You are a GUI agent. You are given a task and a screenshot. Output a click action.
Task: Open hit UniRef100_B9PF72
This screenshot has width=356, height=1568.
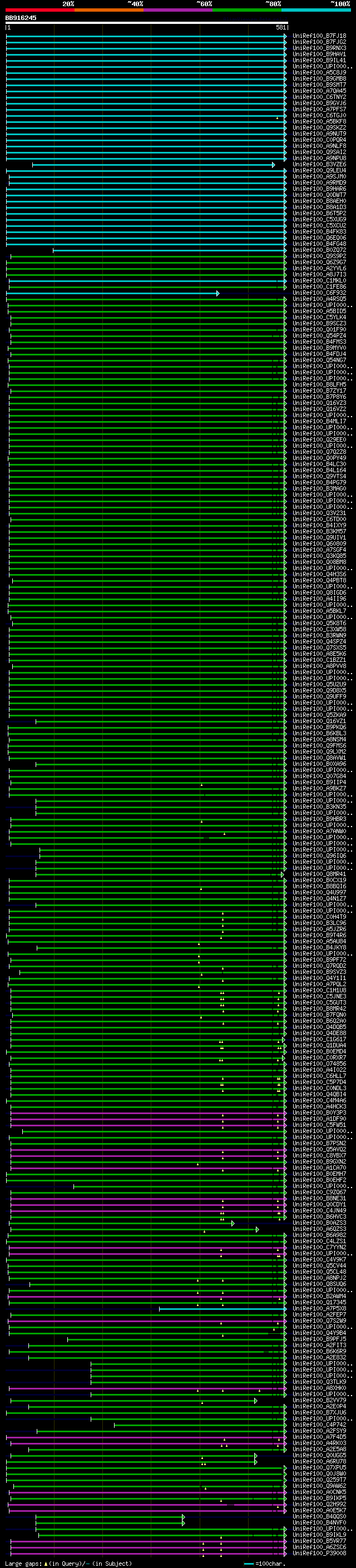point(319,960)
